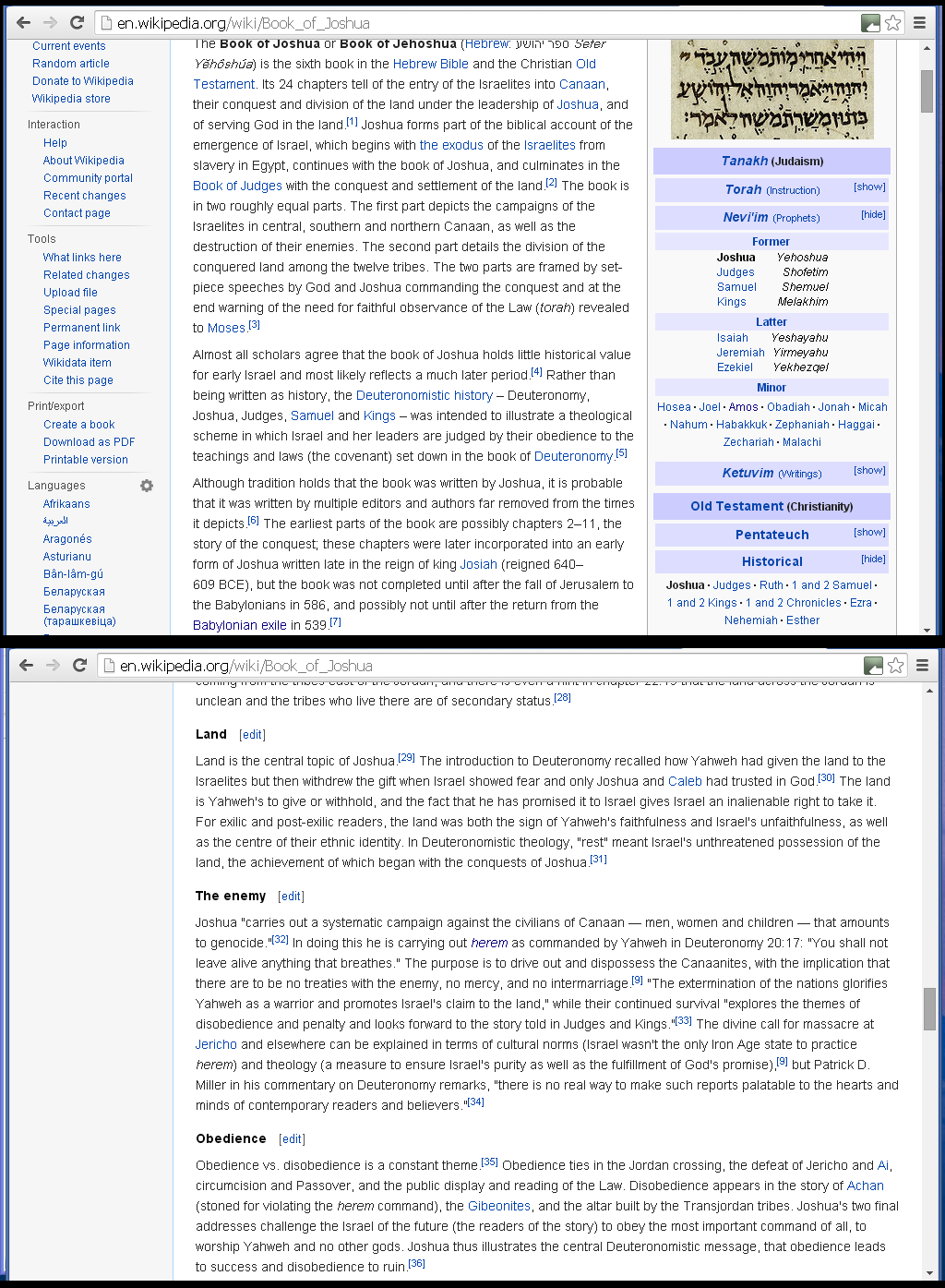Open Esther link in Historical books

click(x=803, y=620)
